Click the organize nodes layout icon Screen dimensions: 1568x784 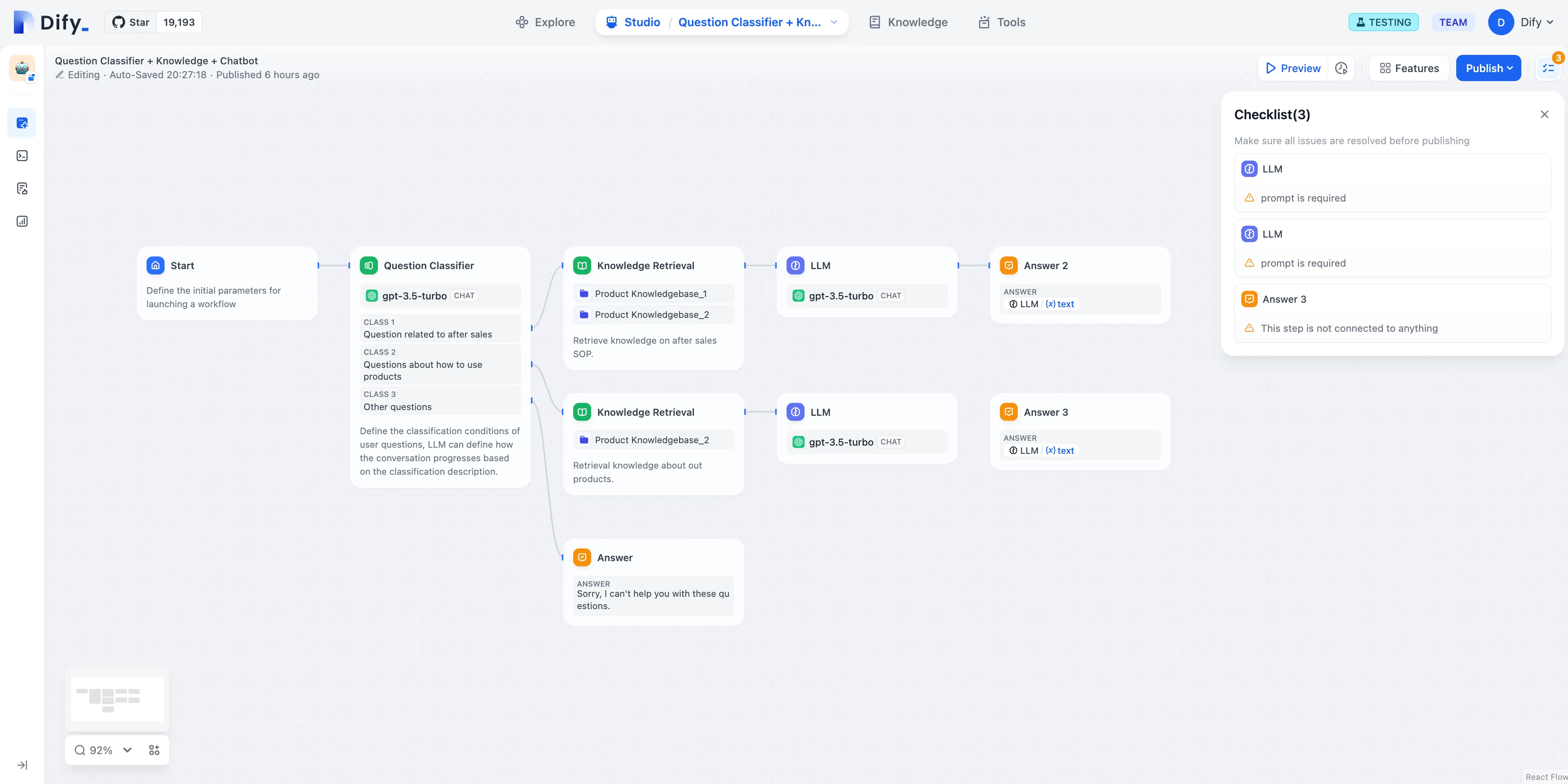click(154, 750)
